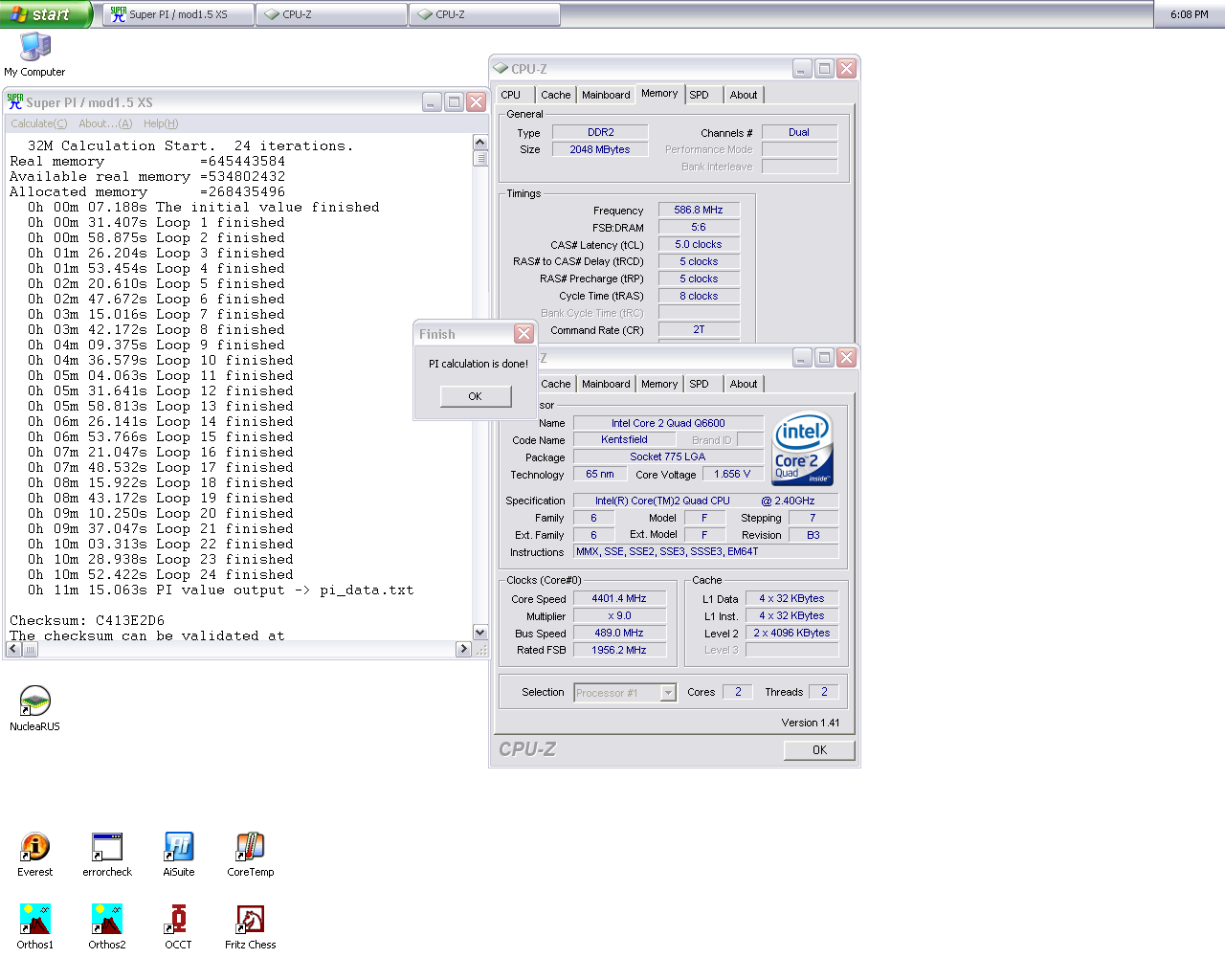Click the Kentsfield code name field
Viewport: 1225px width, 980px height.
624,440
